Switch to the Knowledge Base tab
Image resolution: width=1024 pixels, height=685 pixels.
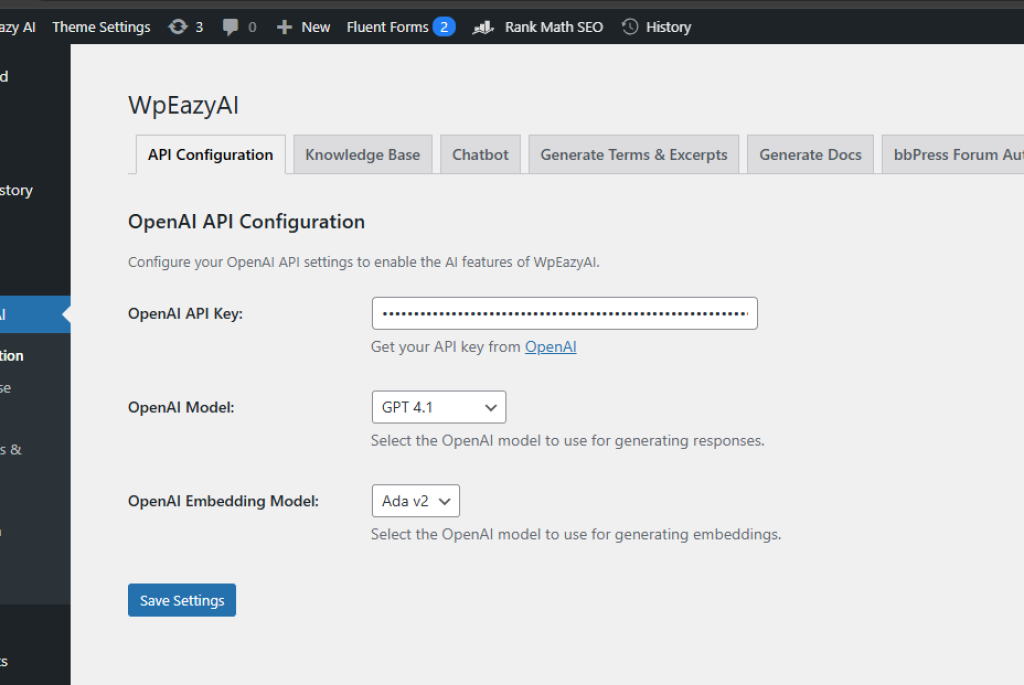click(362, 155)
